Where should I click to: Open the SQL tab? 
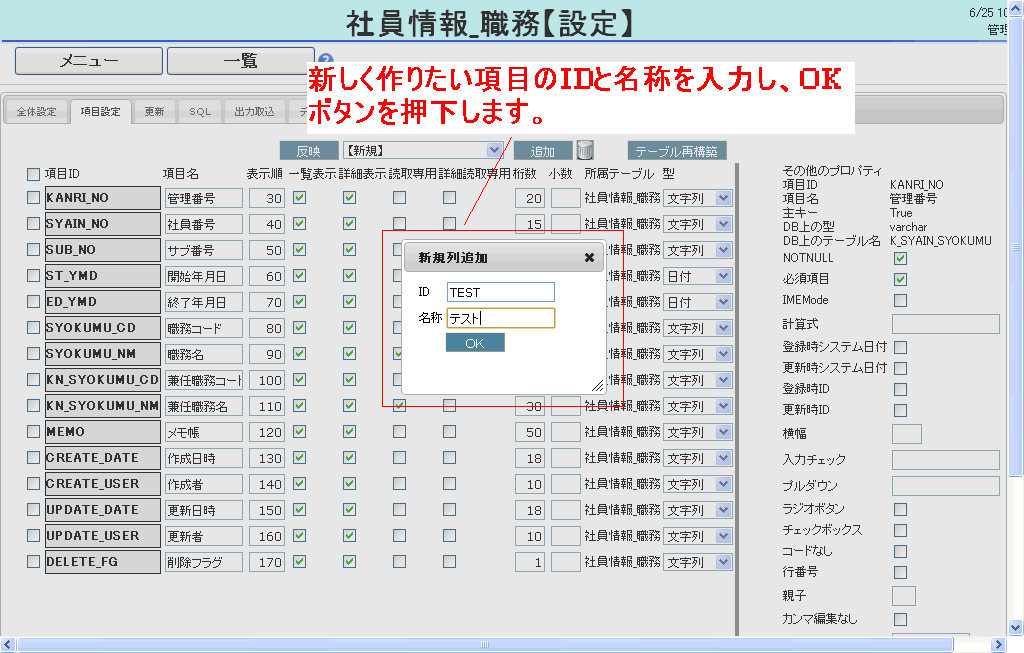(200, 112)
